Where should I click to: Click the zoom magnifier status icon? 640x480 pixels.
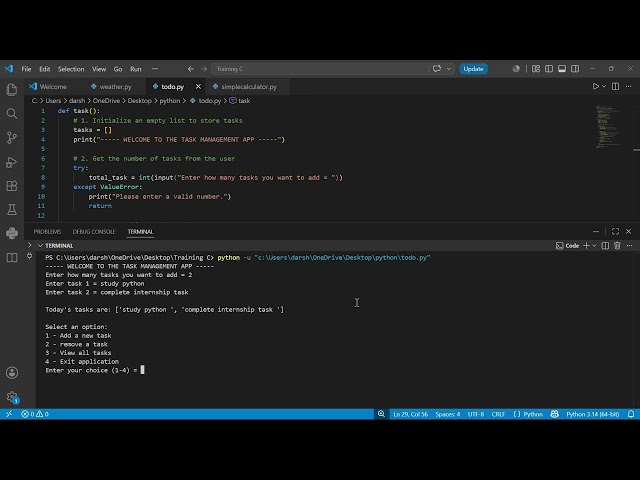(381, 414)
